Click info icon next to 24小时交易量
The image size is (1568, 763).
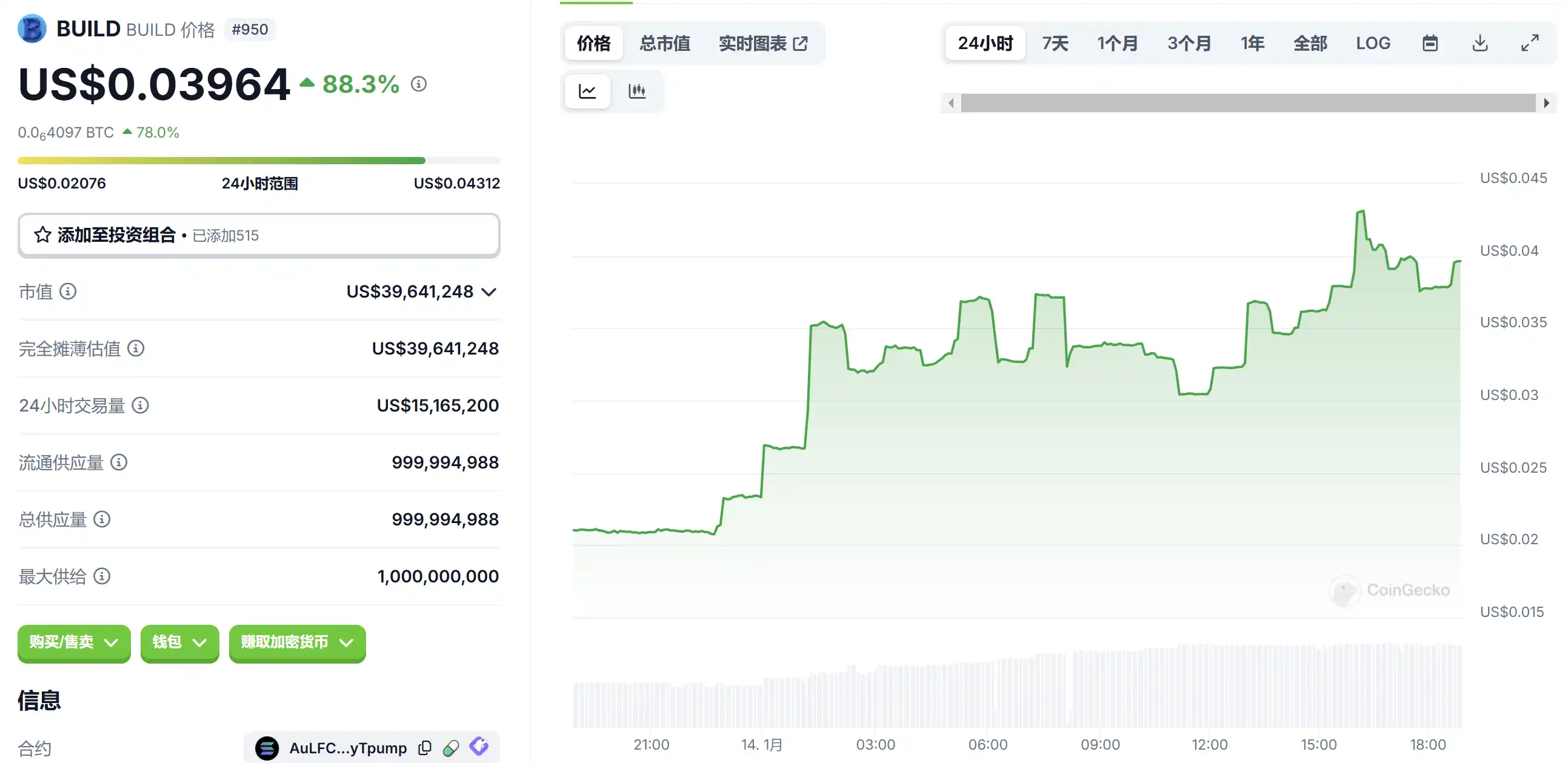tap(141, 405)
